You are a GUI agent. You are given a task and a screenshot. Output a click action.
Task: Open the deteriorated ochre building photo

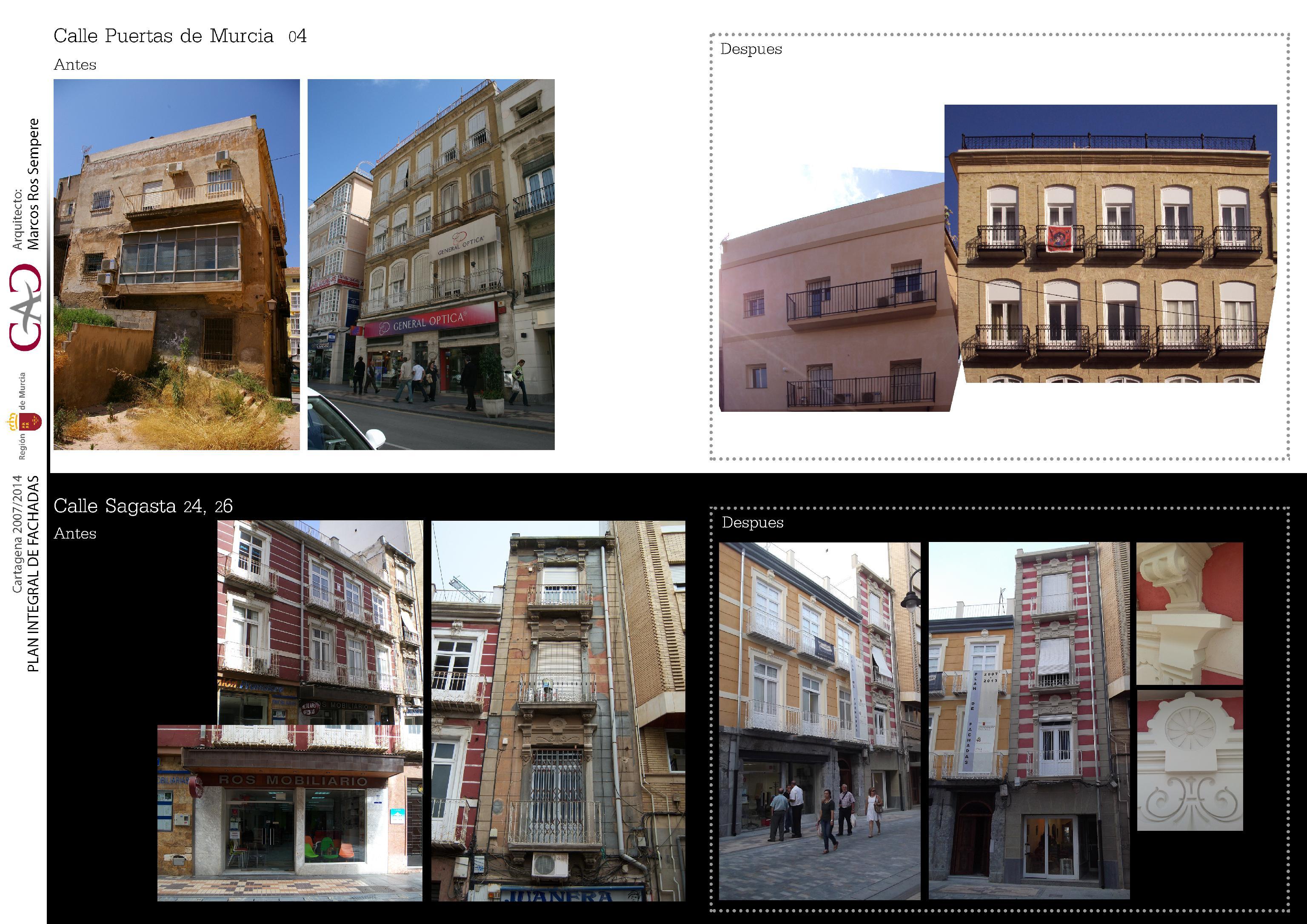point(177,264)
